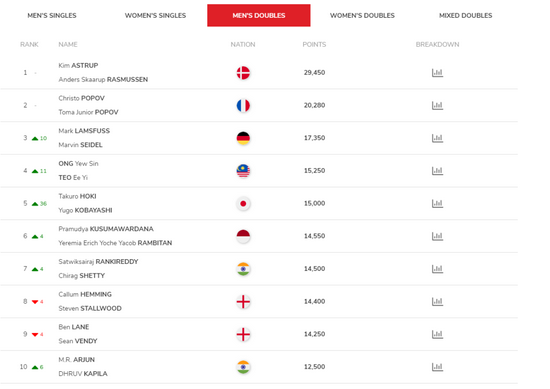View breakdown for Kusumawardana and Rambitan
Image resolution: width=550 pixels, height=389 pixels.
click(437, 236)
